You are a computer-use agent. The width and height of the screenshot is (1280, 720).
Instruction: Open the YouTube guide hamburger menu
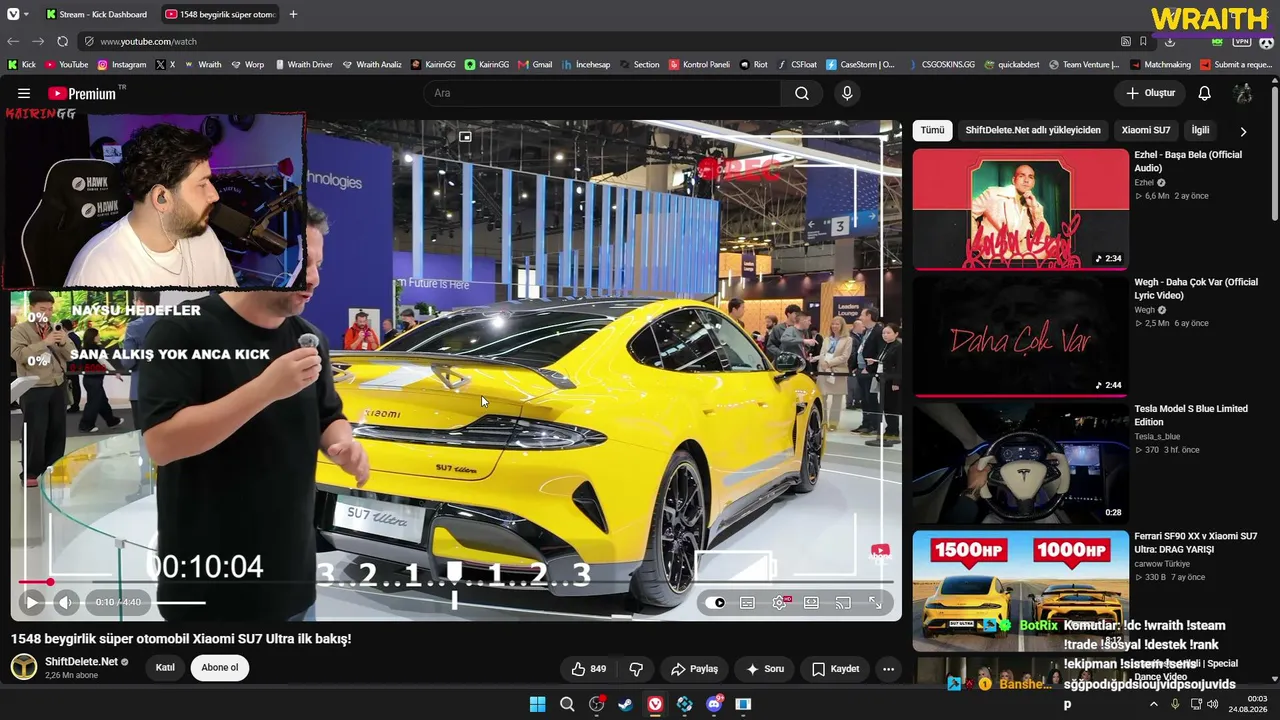[24, 93]
